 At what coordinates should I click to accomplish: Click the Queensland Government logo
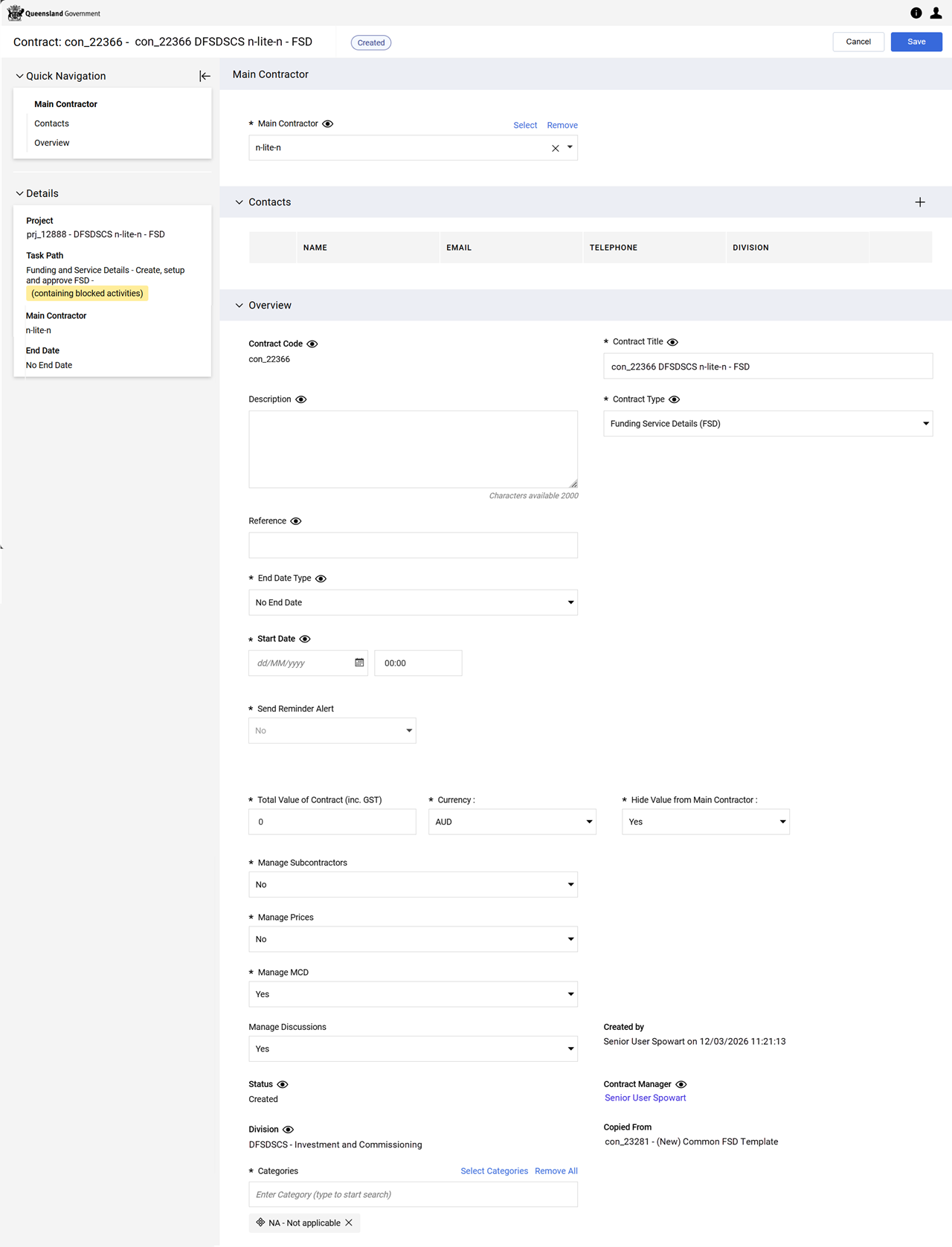54,13
